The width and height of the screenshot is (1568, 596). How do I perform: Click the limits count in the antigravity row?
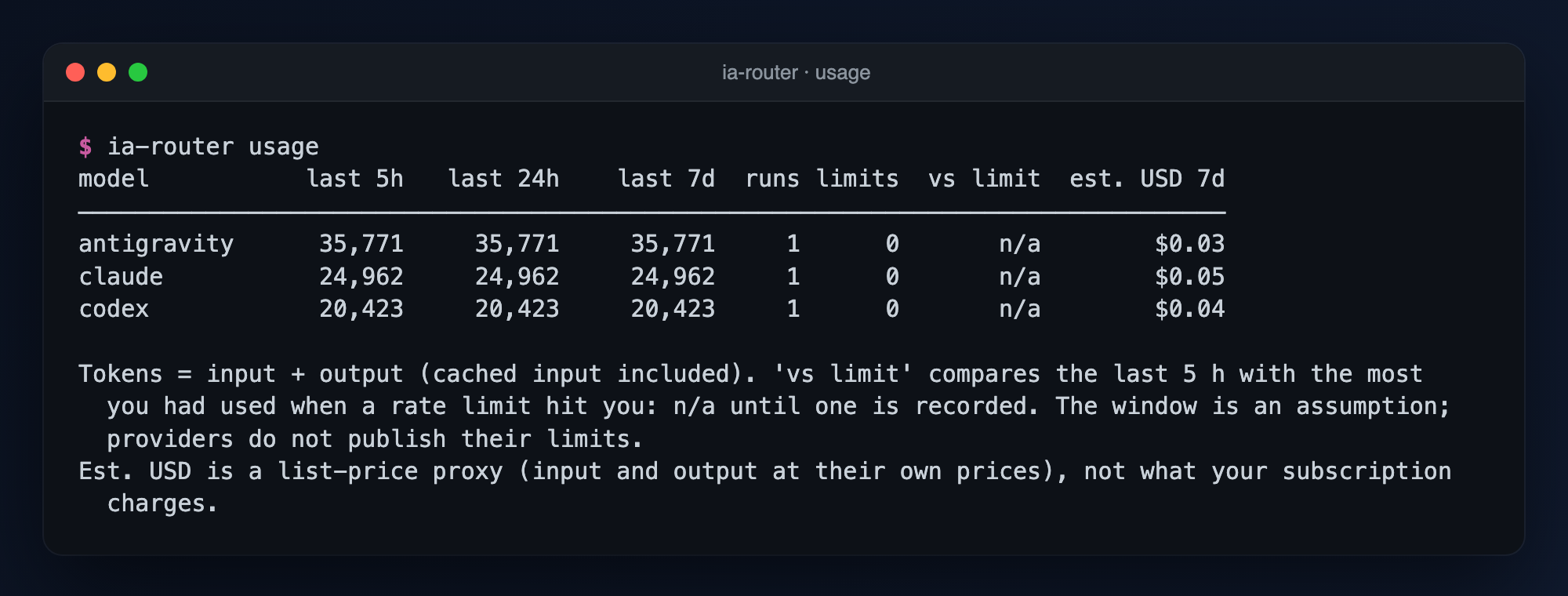[x=892, y=244]
